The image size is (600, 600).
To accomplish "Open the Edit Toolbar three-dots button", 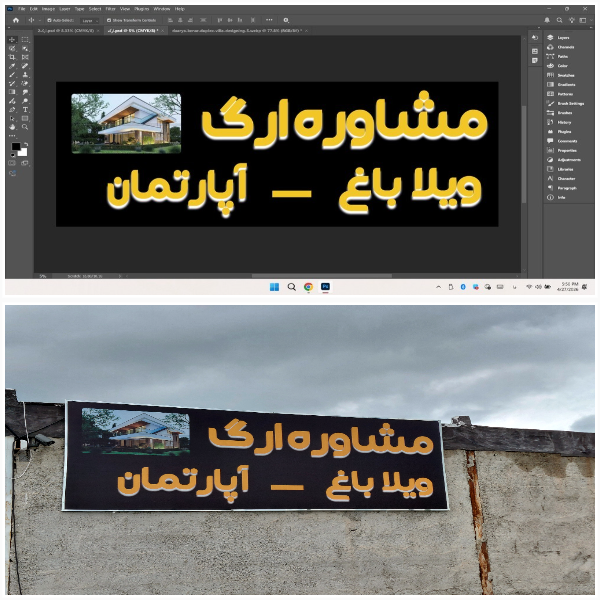I will 12,136.
